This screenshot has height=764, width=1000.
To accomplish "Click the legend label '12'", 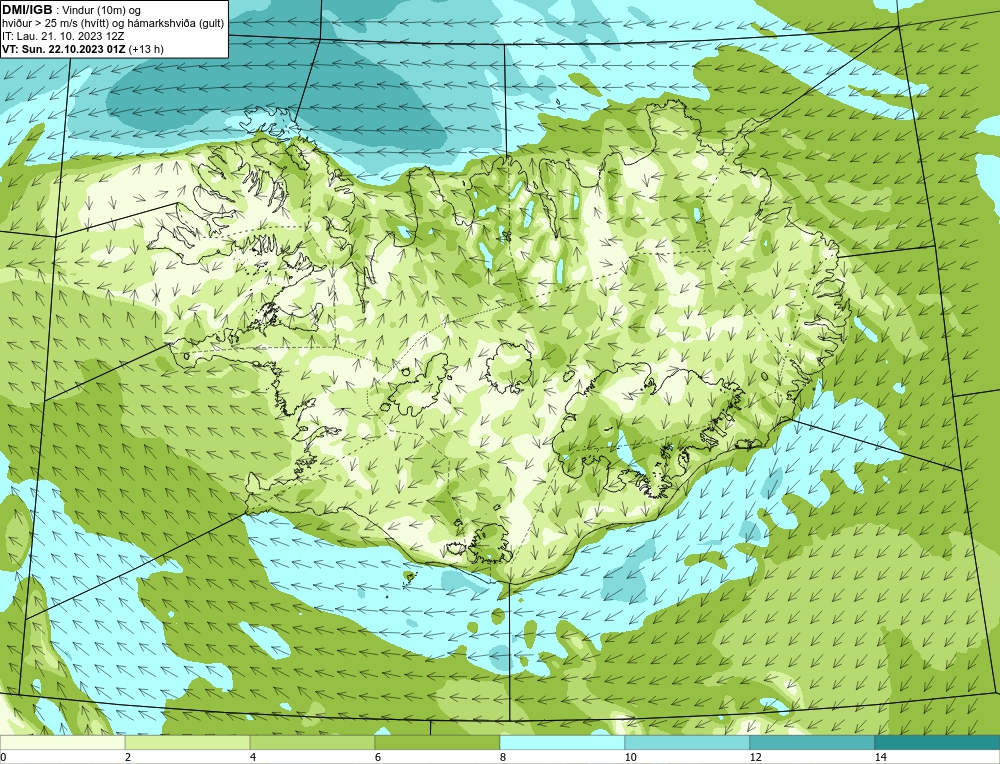I will 756,757.
